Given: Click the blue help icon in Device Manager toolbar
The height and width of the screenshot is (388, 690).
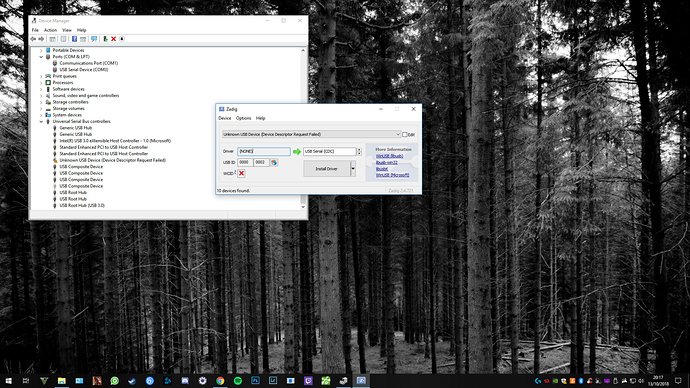Looking at the screenshot, I should (74, 39).
